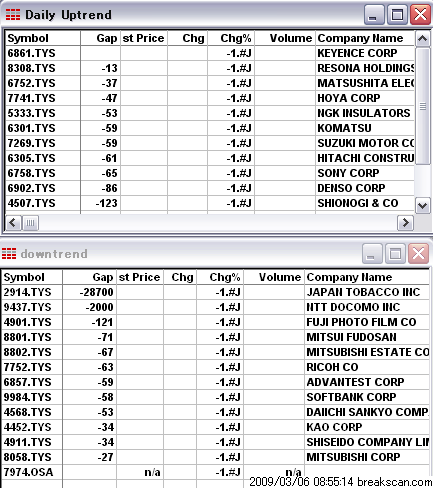This screenshot has height=488, width=433.
Task: Select MITSUBISHI CORP company name
Action: click(353, 457)
